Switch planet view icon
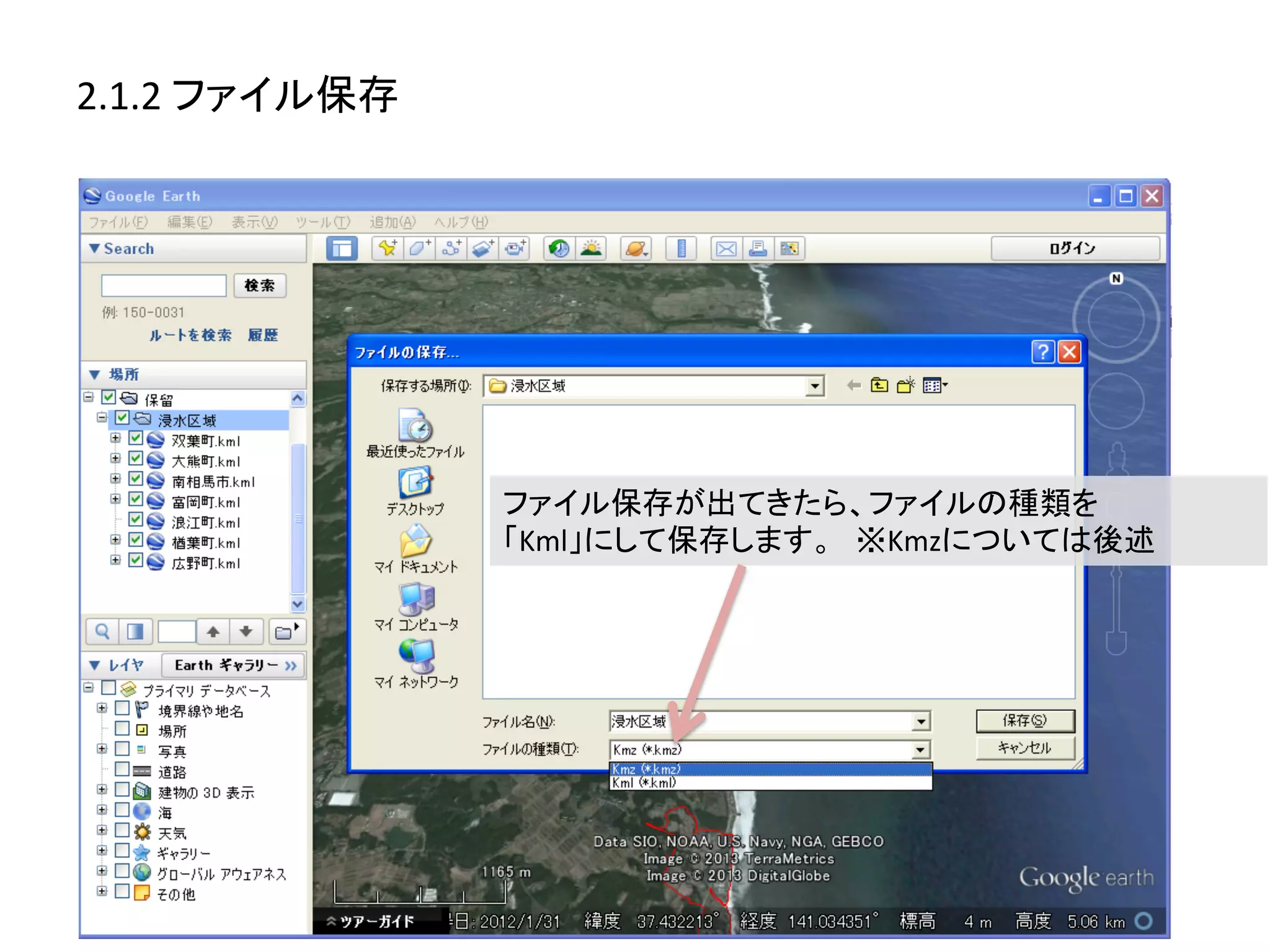Image resolution: width=1270 pixels, height=952 pixels. [x=636, y=249]
